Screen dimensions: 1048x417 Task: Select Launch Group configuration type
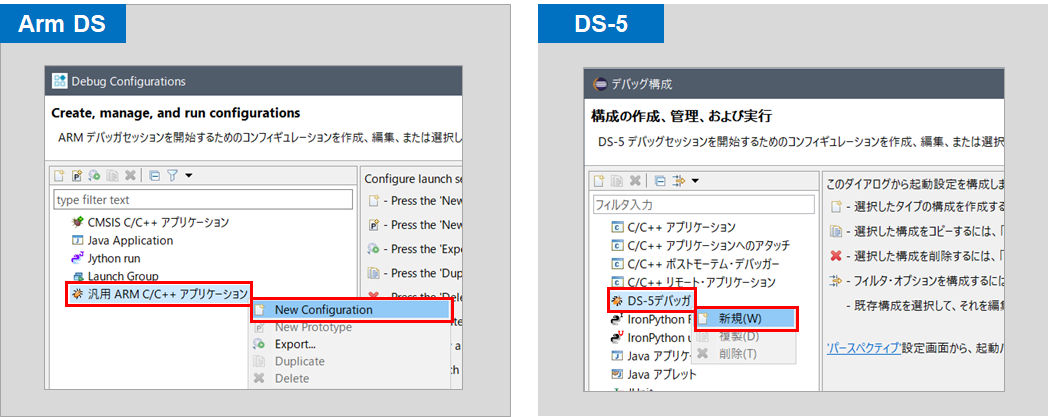[x=122, y=276]
